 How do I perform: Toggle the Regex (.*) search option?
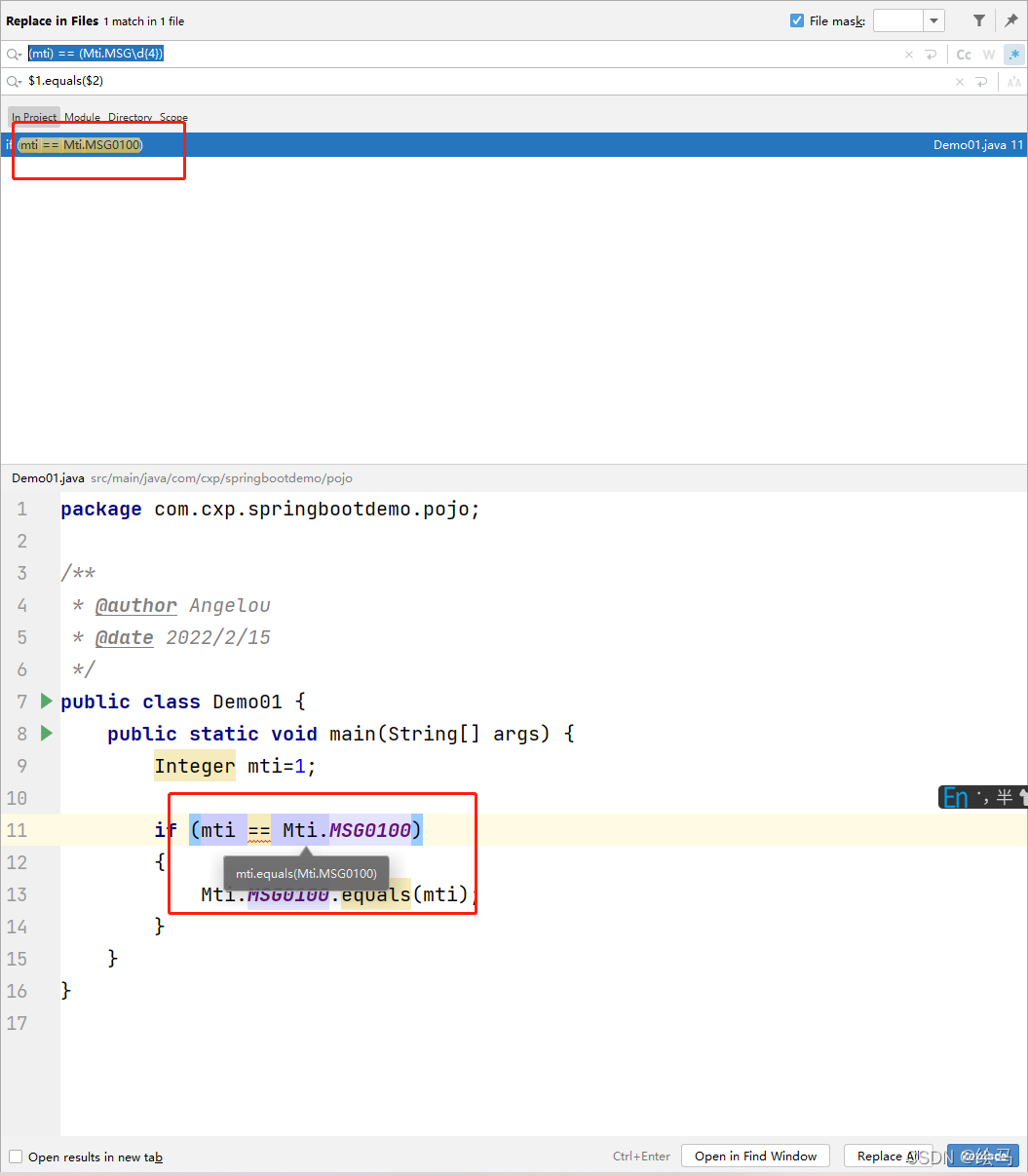coord(1014,55)
